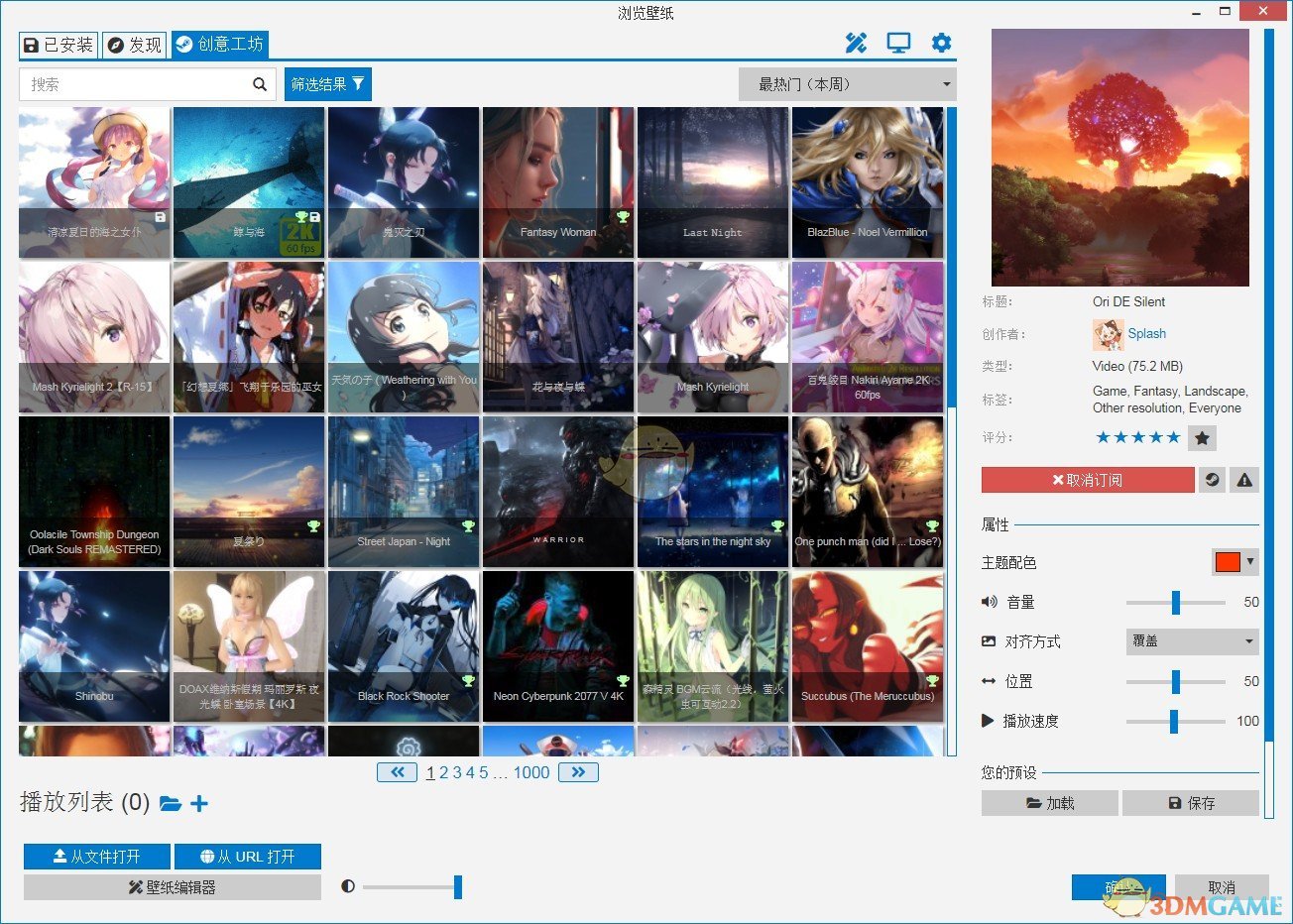
Task: Report this wallpaper via warning icon
Action: click(x=1244, y=480)
